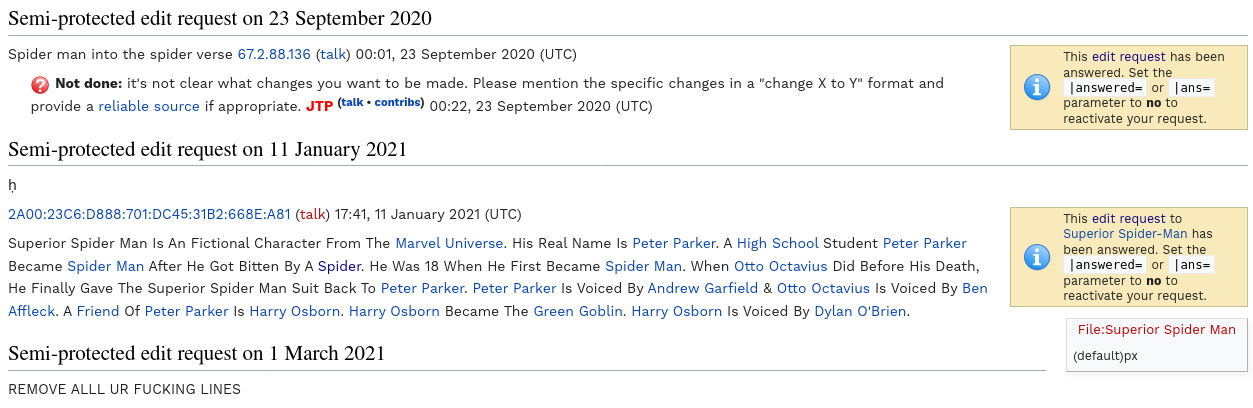Open the High School link
Screen dimensions: 1253x408
click(x=777, y=243)
